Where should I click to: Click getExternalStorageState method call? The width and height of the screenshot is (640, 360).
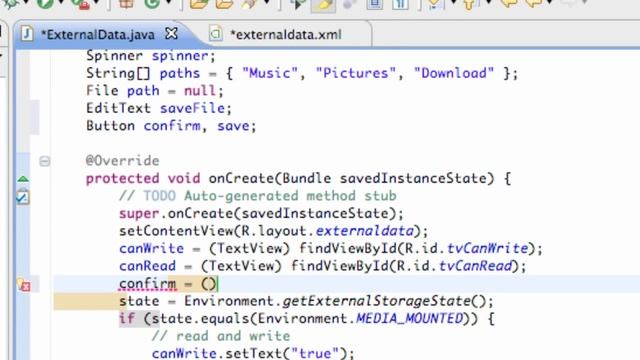point(376,301)
